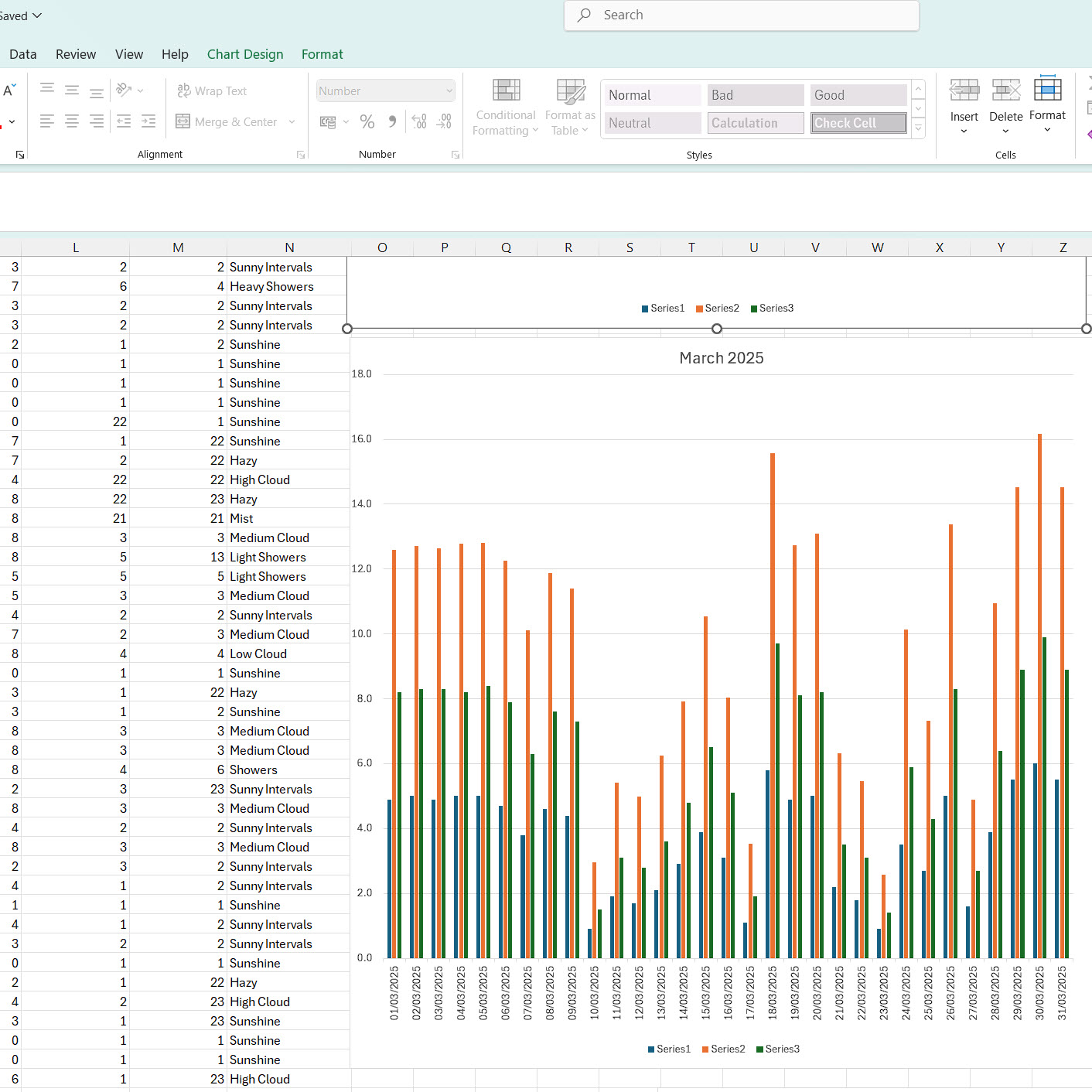Viewport: 1092px width, 1092px height.
Task: Expand the Merge & Center dropdown arrow
Action: click(x=292, y=122)
